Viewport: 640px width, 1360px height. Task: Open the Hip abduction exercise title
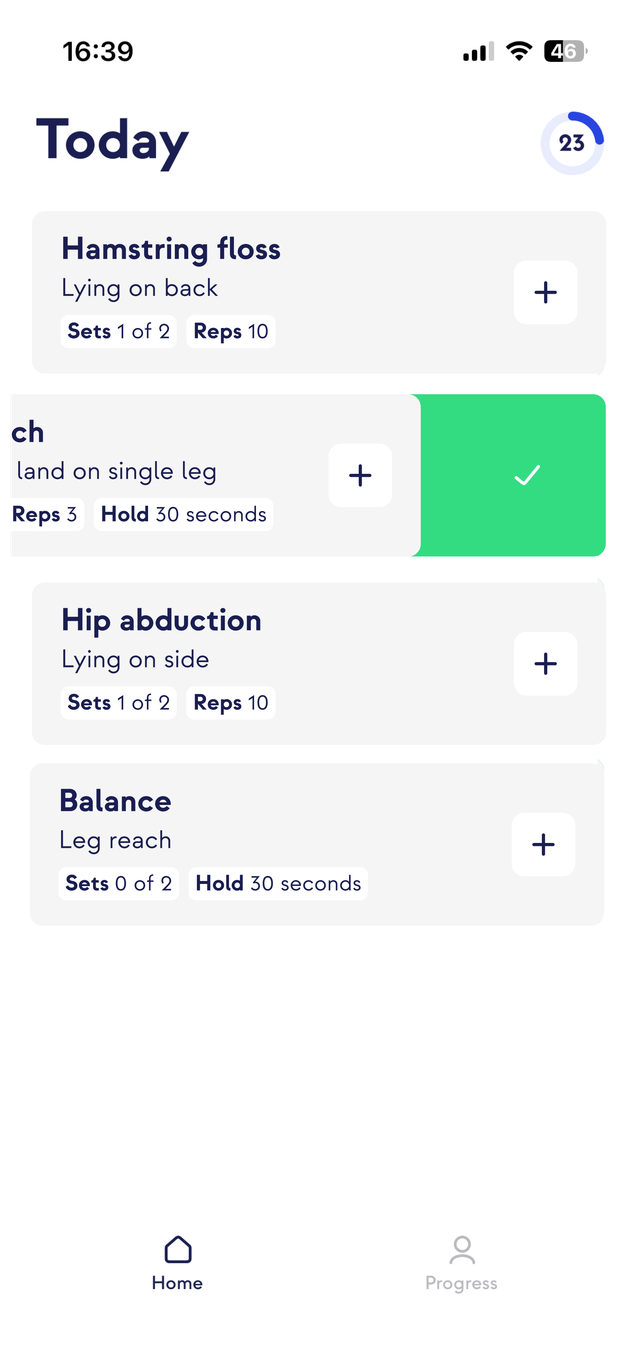click(161, 620)
